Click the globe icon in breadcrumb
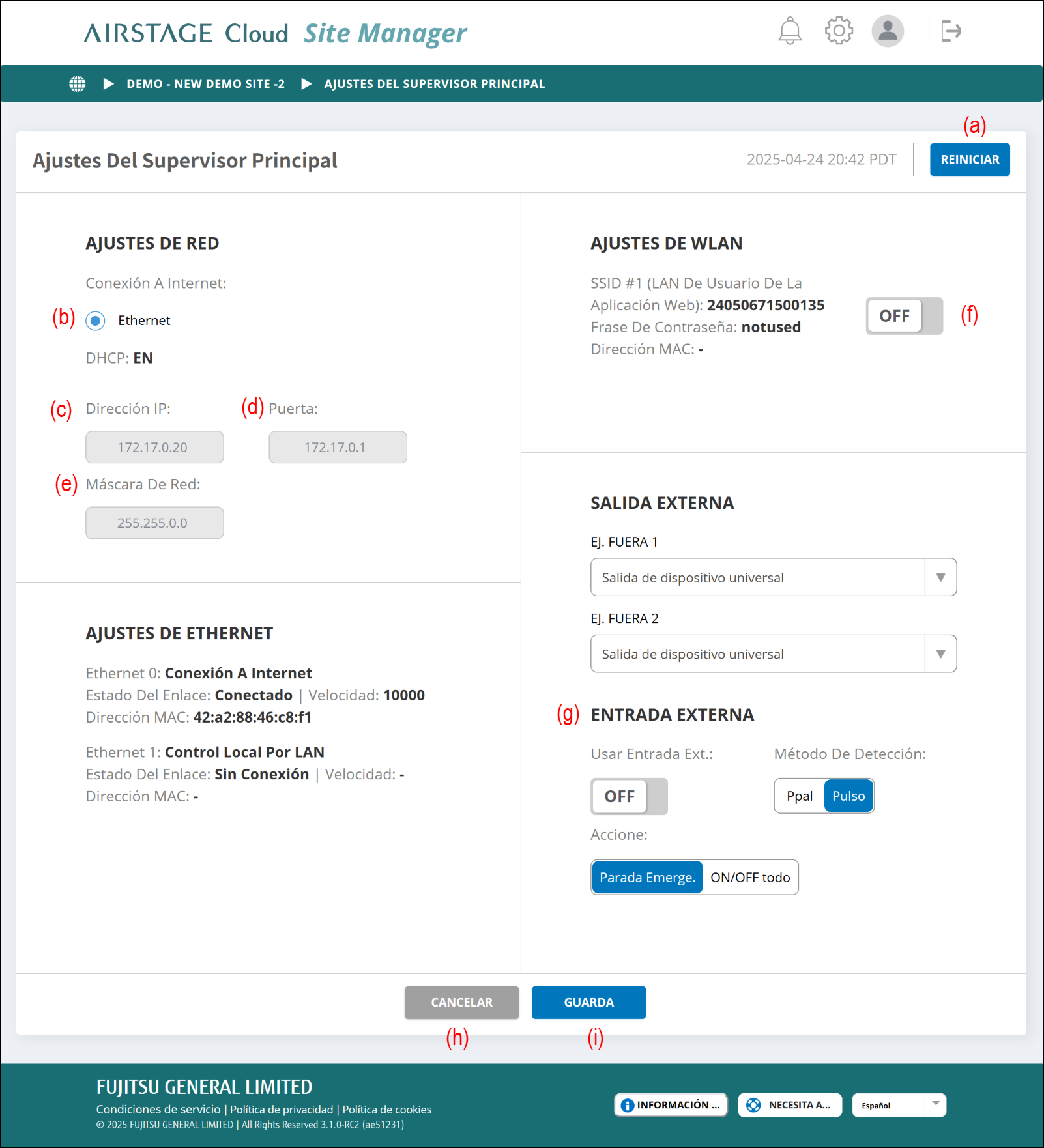1044x1148 pixels. (78, 84)
